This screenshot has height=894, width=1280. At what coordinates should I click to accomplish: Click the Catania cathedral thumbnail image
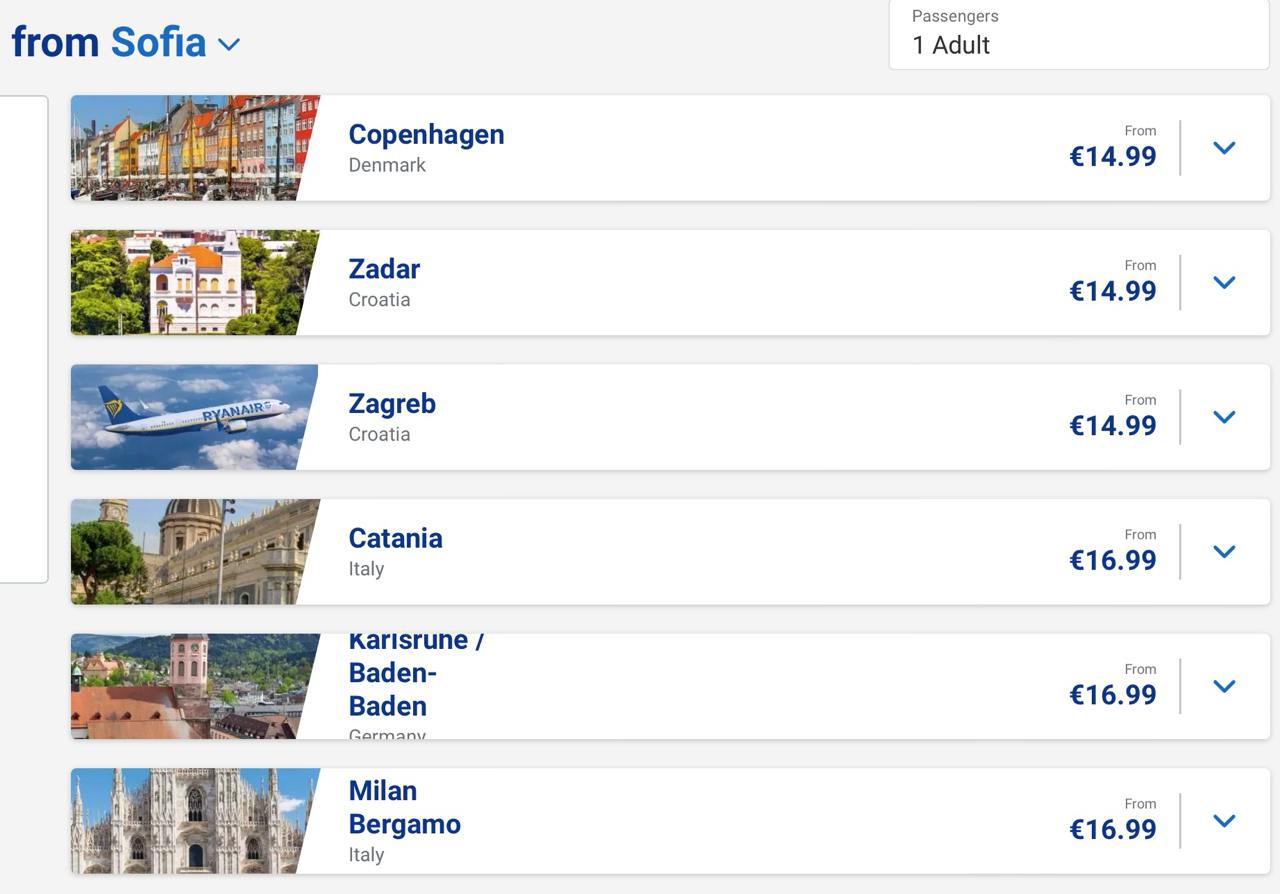click(190, 552)
